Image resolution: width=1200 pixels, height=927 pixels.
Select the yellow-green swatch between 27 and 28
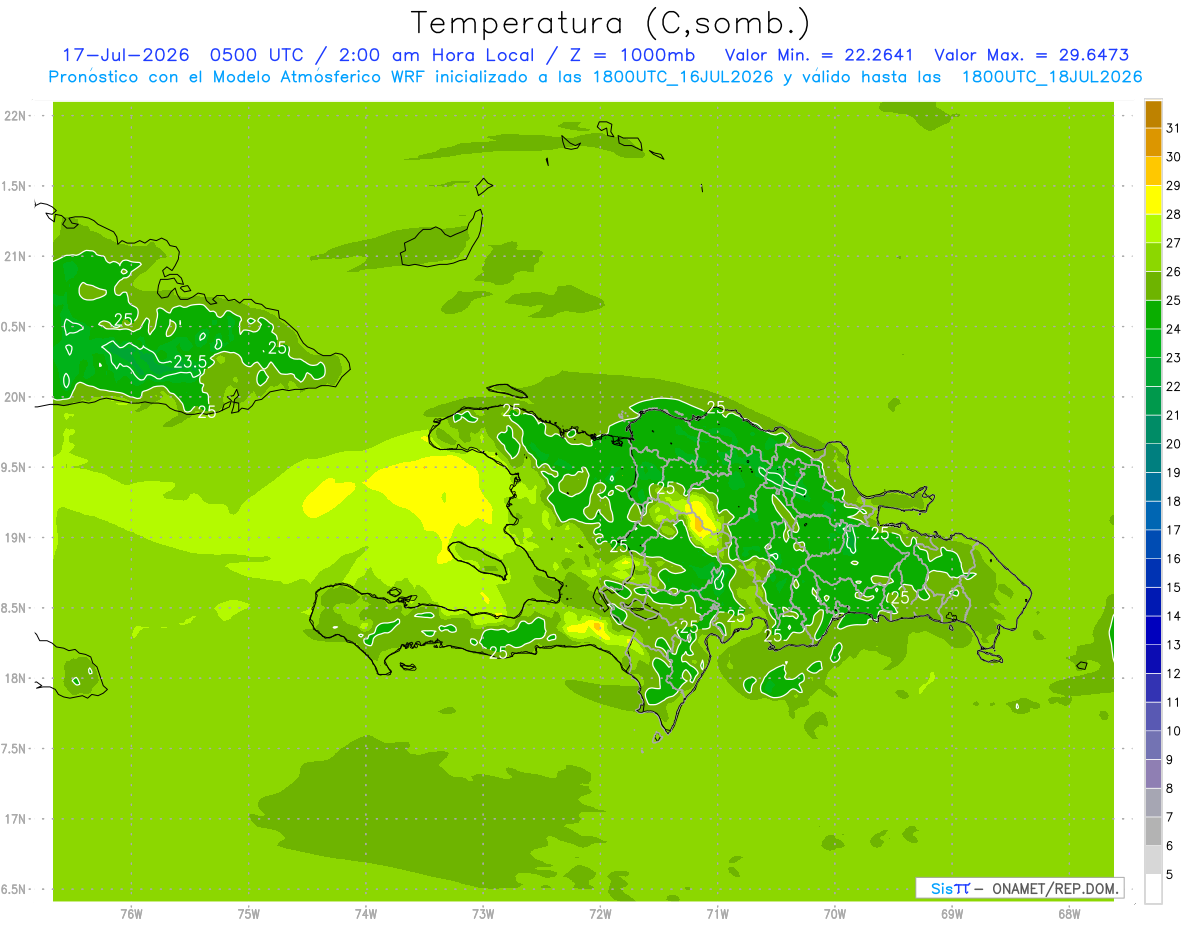point(1153,228)
